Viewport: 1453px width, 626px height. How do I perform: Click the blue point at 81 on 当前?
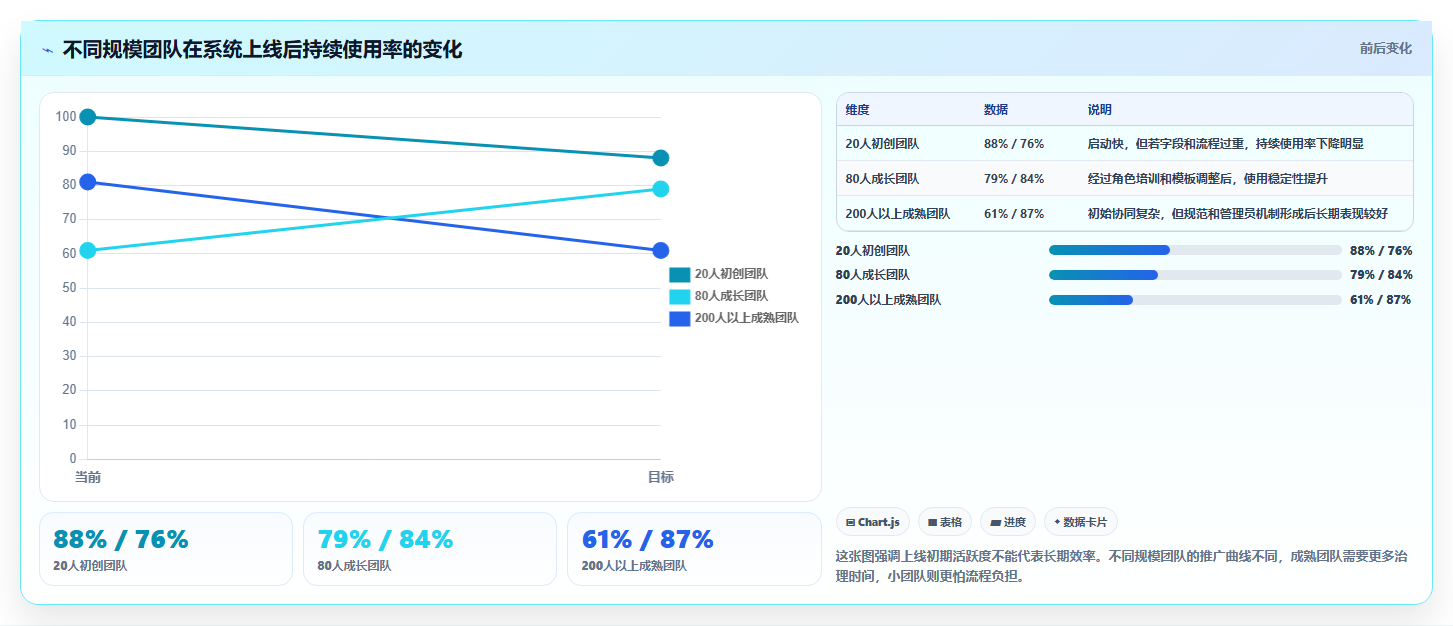click(88, 182)
